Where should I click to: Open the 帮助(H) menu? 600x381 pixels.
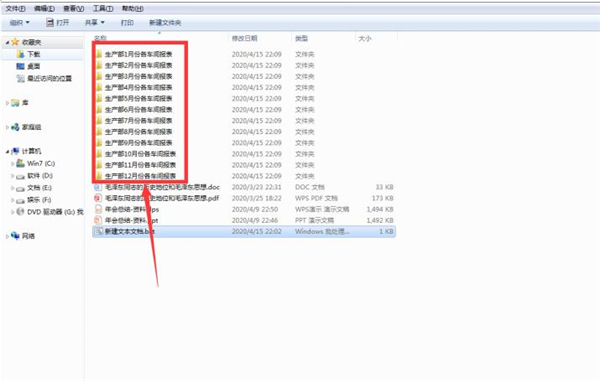[x=133, y=8]
